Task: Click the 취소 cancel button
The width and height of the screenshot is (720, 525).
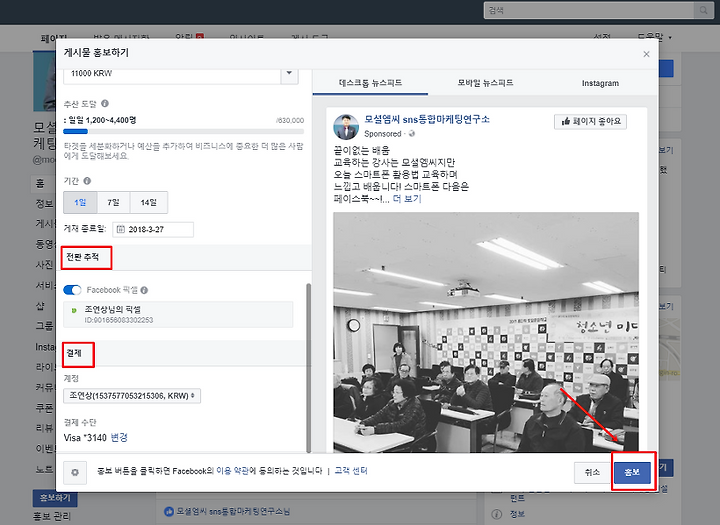Action: pyautogui.click(x=592, y=472)
